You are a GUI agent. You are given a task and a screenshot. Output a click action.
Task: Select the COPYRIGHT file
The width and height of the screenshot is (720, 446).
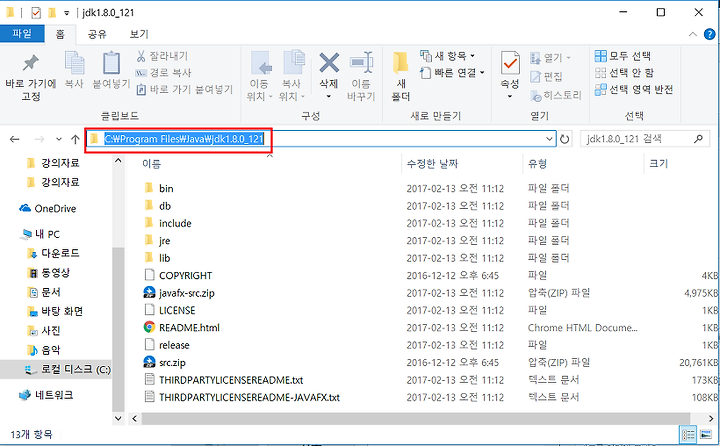178,276
